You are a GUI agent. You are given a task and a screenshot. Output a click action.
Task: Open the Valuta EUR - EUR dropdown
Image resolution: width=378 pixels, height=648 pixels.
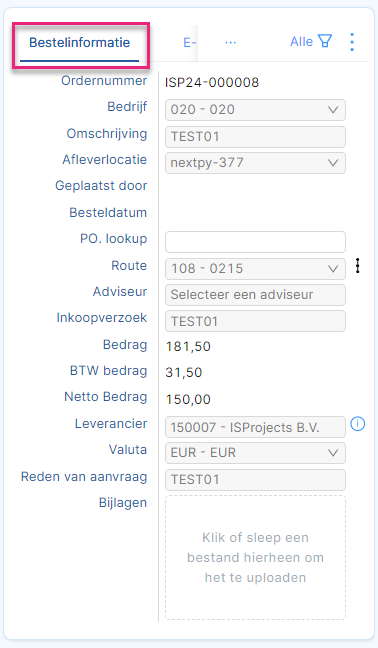point(255,453)
